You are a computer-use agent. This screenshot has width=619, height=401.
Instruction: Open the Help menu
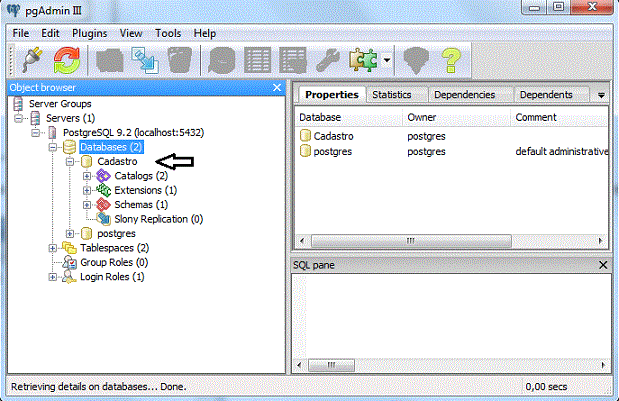pos(204,33)
